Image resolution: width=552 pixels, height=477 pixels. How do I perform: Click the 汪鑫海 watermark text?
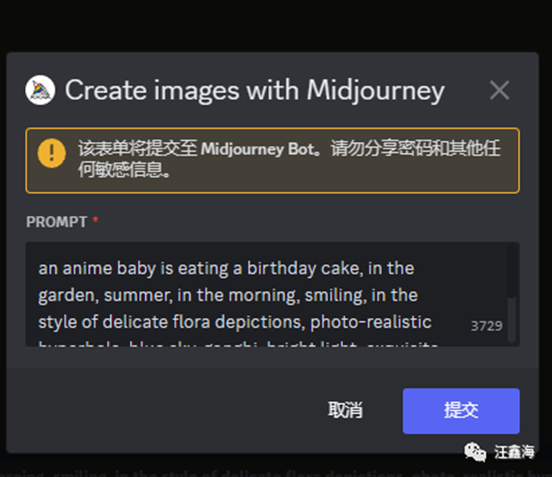[514, 452]
